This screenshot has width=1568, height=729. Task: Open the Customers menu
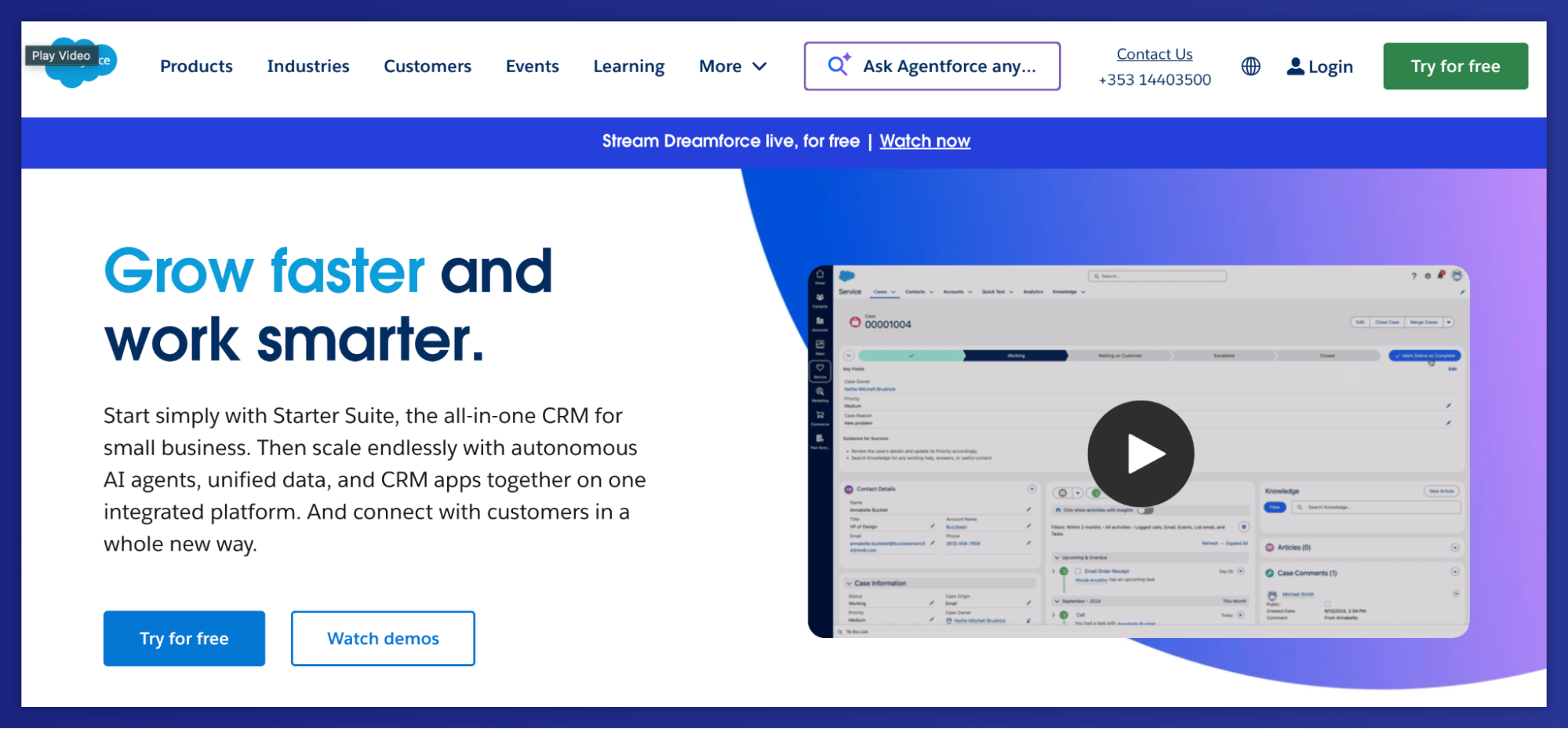click(427, 67)
